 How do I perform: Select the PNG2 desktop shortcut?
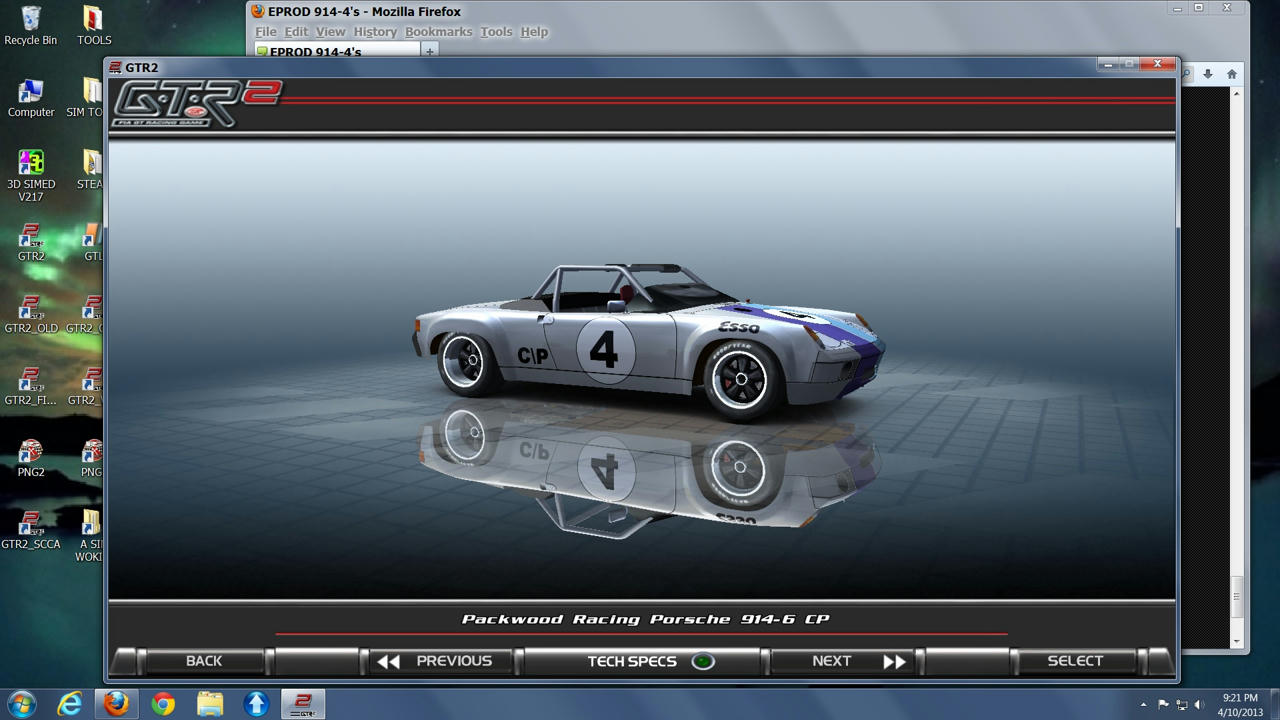[31, 457]
